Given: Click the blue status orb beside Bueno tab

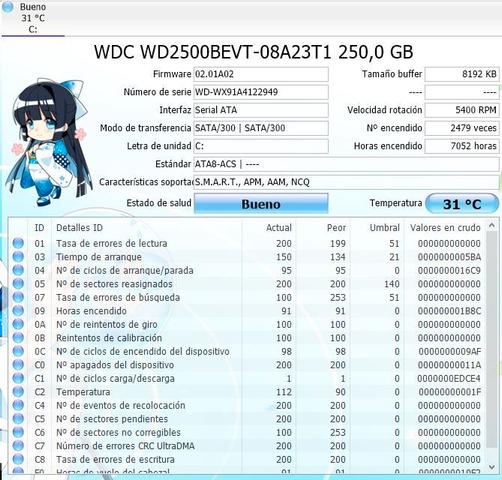Looking at the screenshot, I should pyautogui.click(x=8, y=7).
